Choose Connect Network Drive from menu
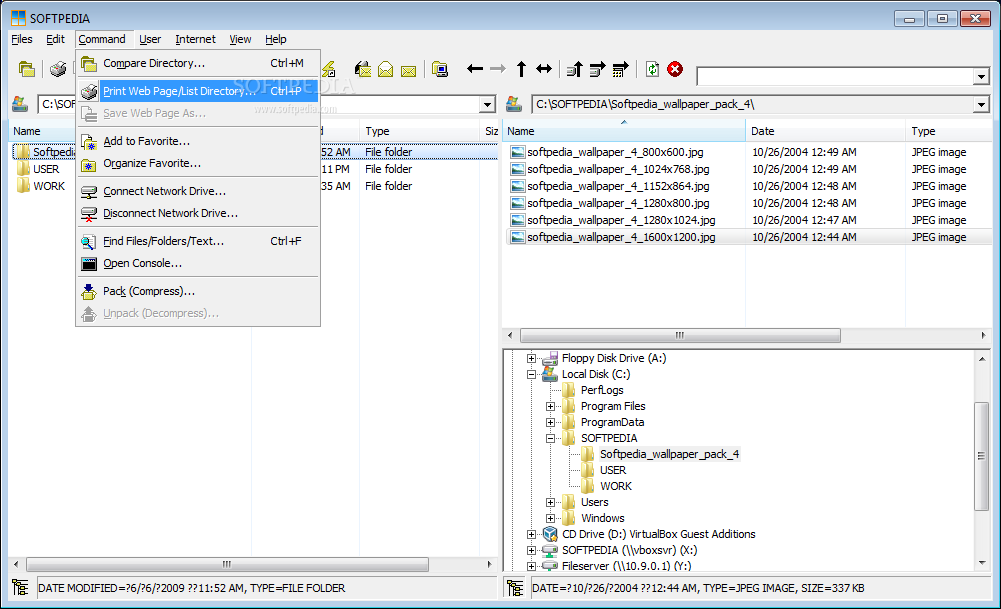1001x609 pixels. [199, 192]
